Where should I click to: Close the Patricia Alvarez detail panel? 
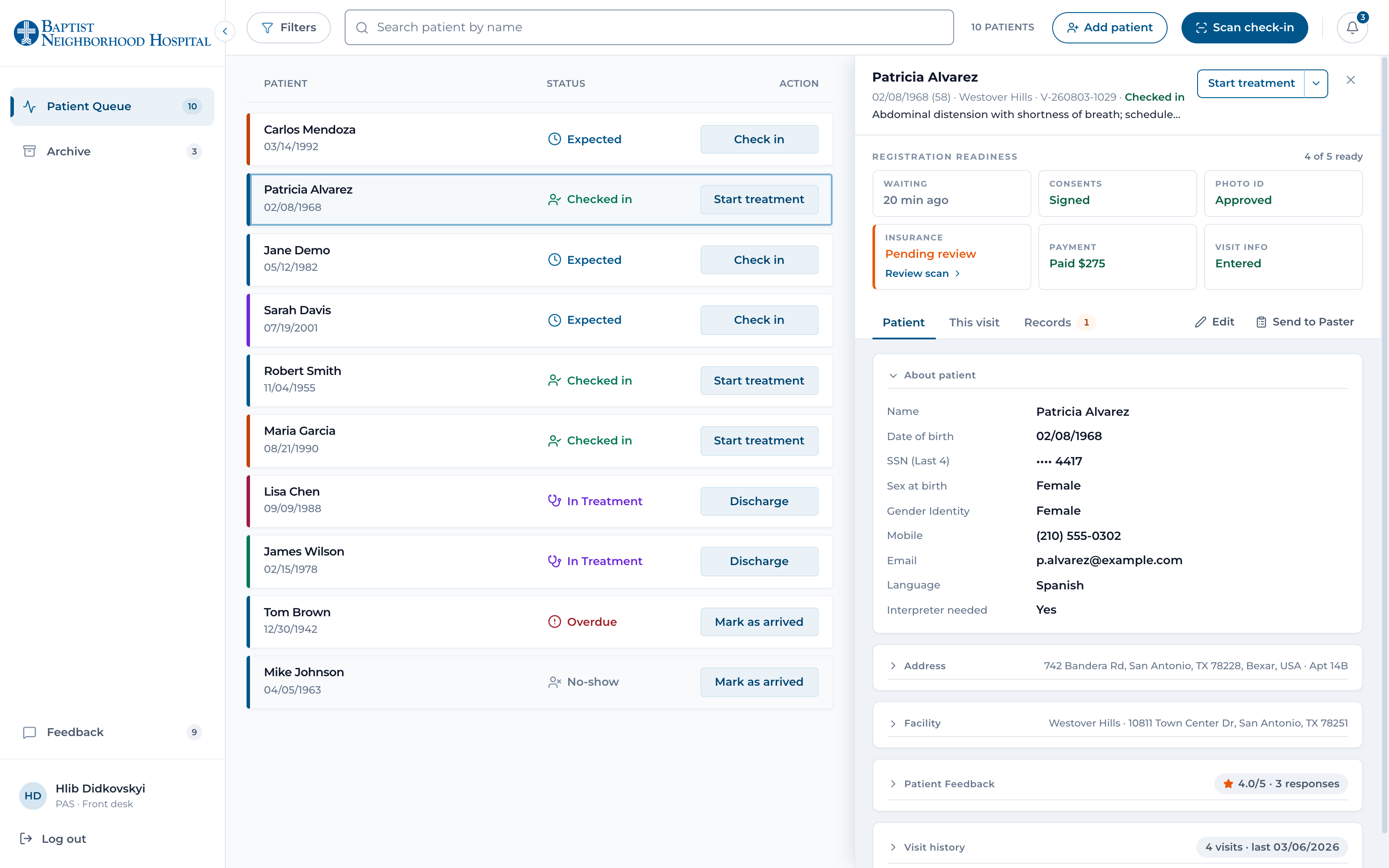[1350, 80]
